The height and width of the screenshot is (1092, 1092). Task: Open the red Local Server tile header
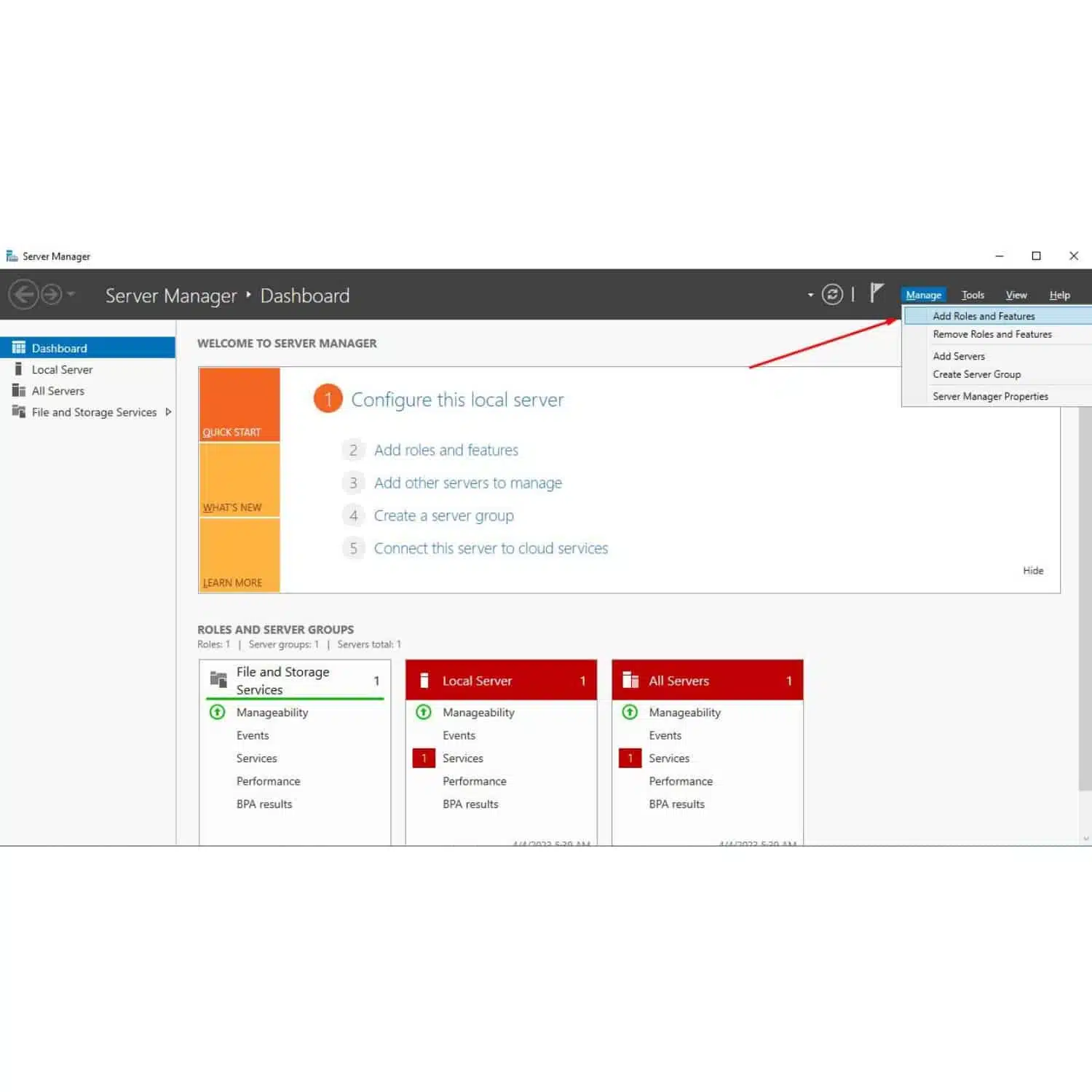click(x=501, y=681)
